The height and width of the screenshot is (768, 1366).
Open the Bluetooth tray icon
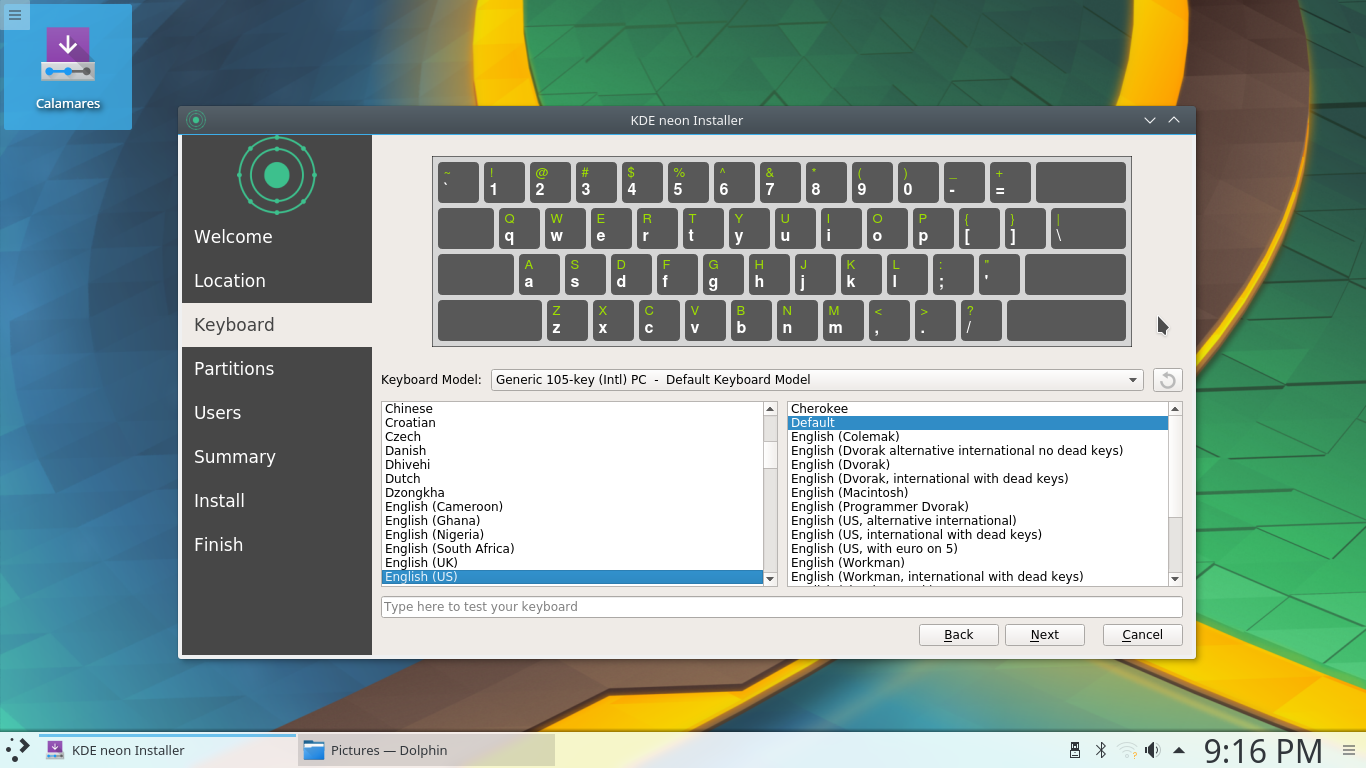click(1101, 750)
